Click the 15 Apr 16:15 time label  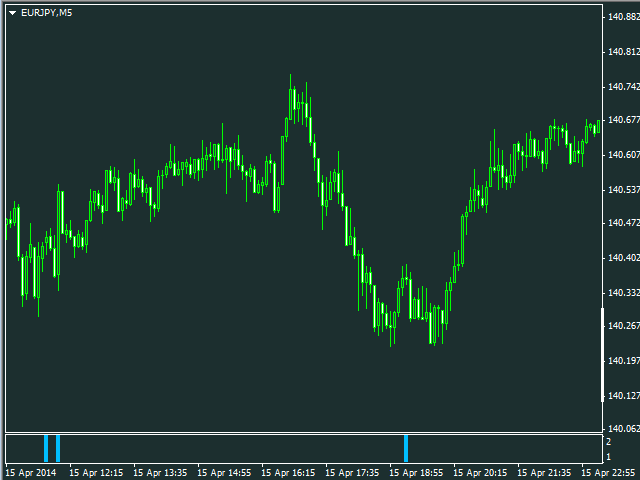[x=288, y=473]
